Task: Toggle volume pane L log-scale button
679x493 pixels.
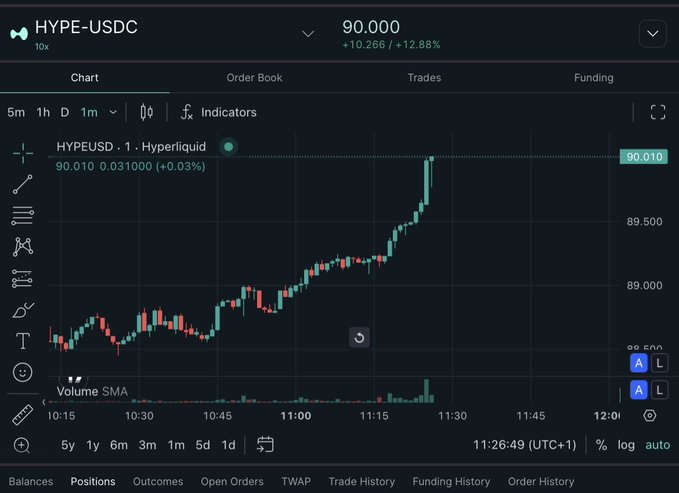Action: 659,390
